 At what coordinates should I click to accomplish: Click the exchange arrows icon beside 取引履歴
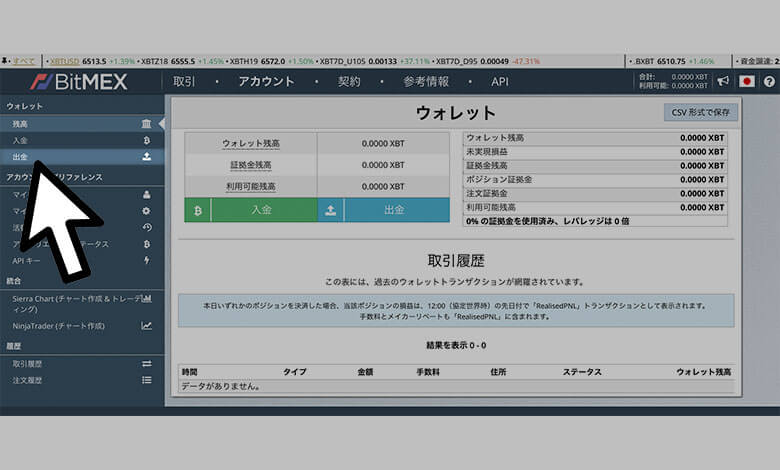(x=147, y=364)
